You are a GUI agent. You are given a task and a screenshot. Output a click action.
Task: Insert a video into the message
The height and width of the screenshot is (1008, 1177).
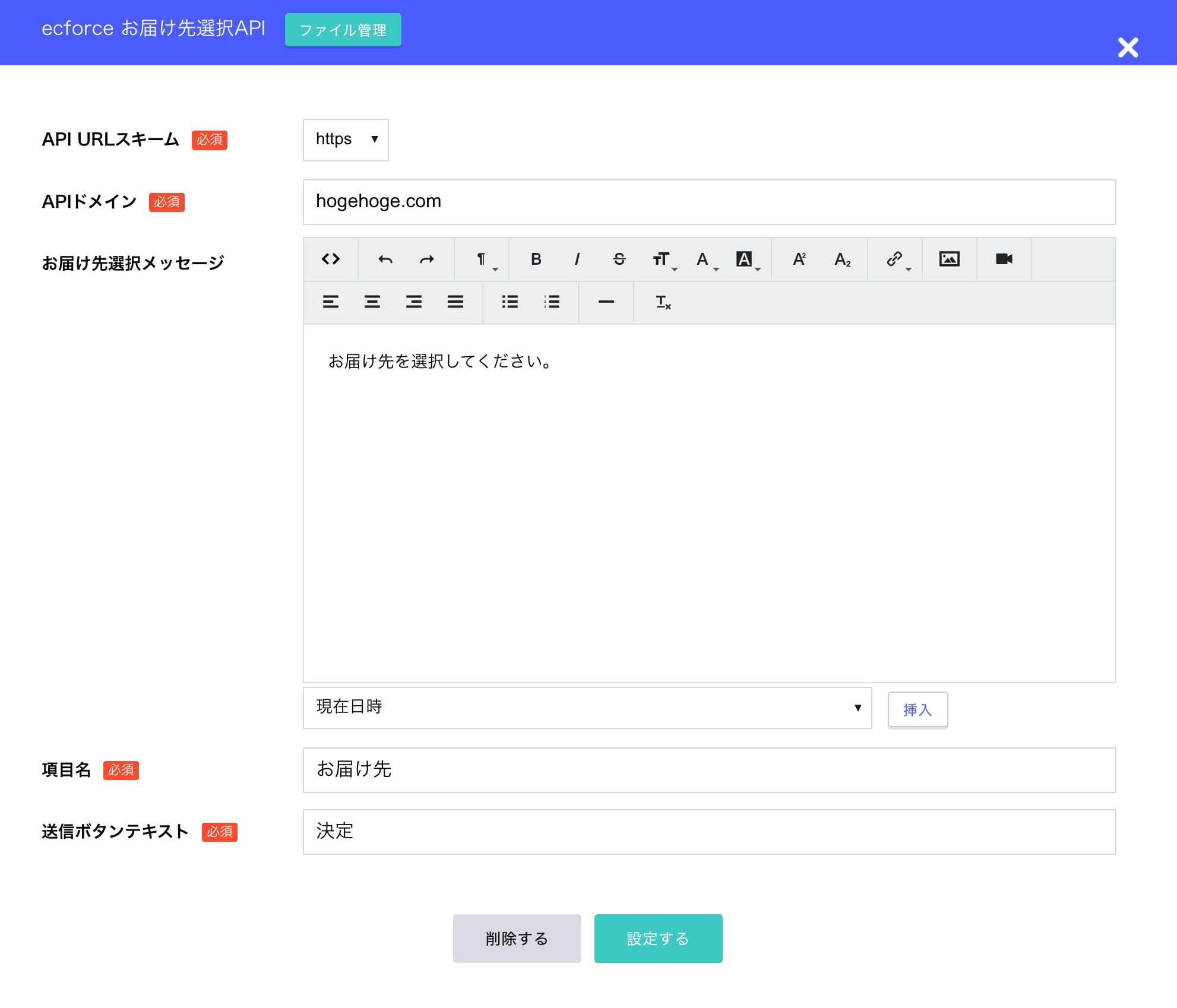coord(1004,259)
